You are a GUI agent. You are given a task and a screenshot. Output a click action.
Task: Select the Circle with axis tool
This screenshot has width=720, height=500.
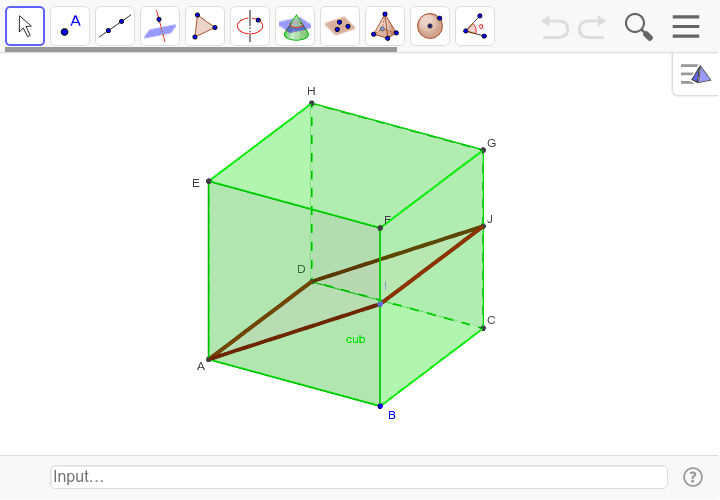tap(250, 26)
